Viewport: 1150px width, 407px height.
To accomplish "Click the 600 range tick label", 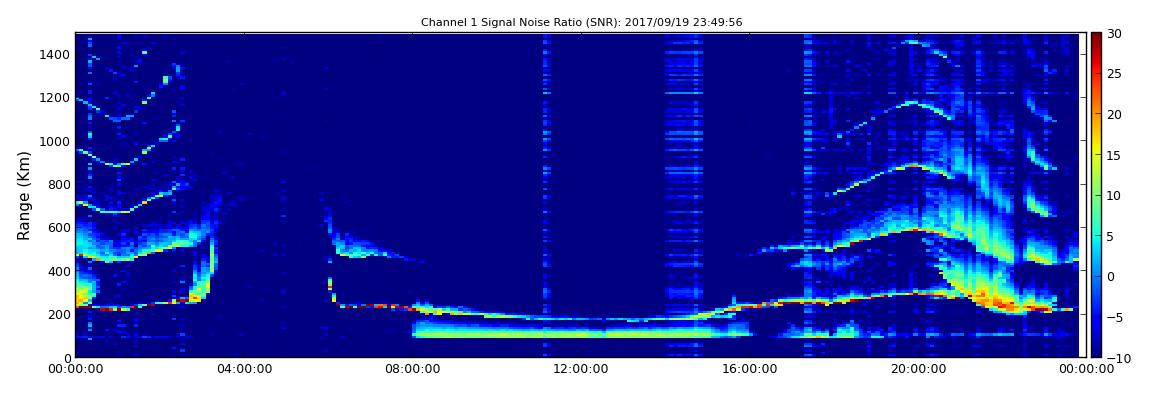I will click(59, 227).
